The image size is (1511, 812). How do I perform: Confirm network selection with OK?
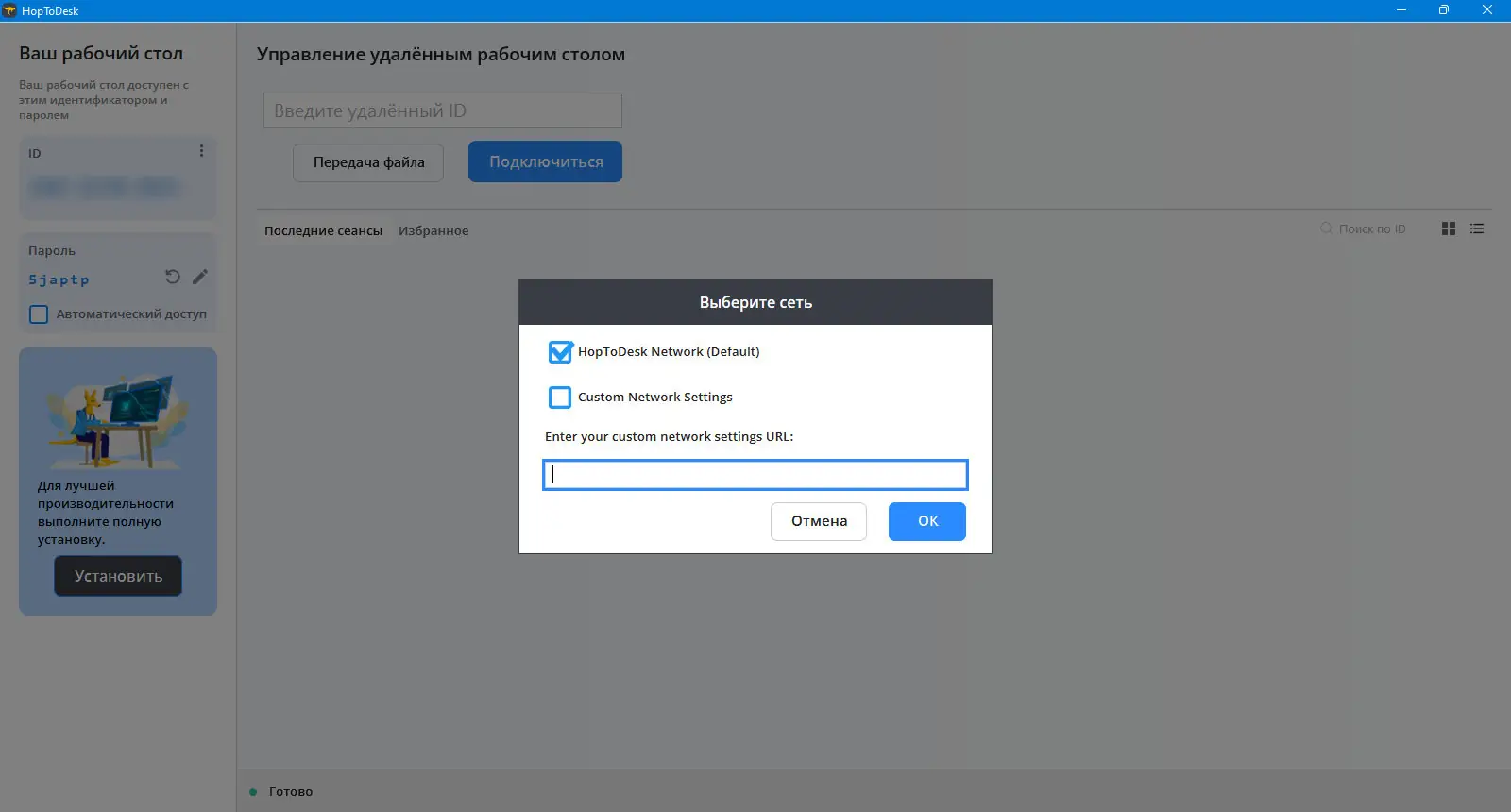(927, 521)
